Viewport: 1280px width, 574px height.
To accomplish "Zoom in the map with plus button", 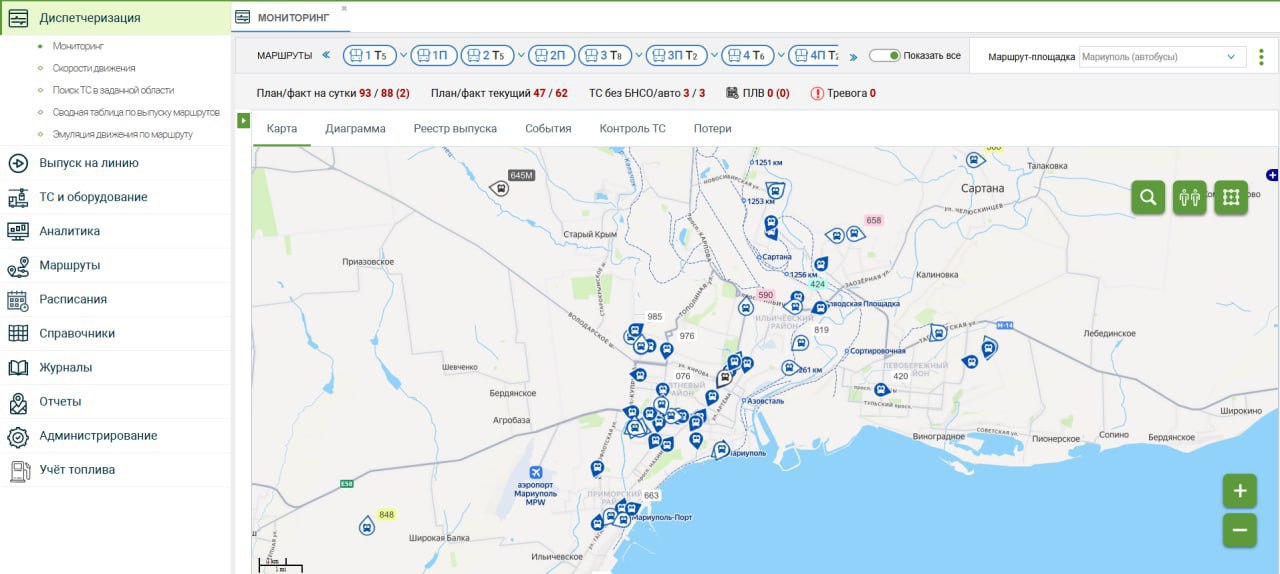I will (x=1239, y=491).
